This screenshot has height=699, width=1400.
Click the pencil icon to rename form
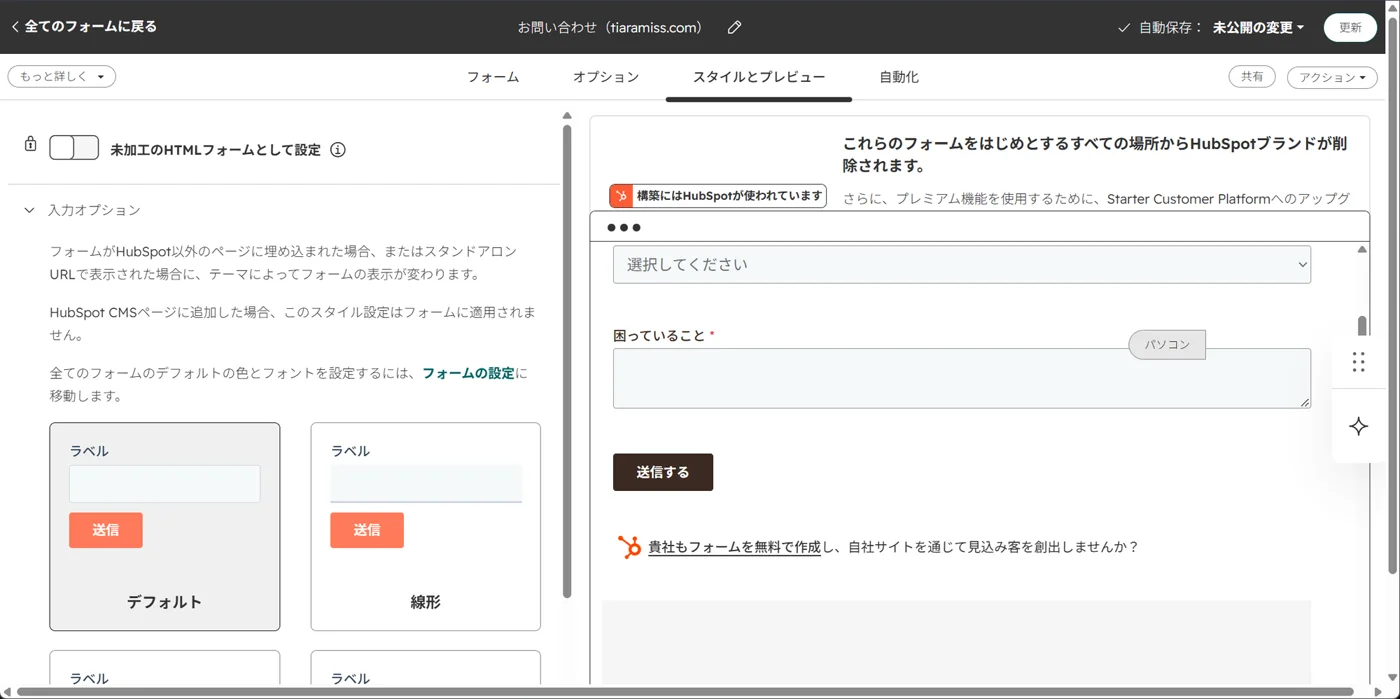coord(734,27)
